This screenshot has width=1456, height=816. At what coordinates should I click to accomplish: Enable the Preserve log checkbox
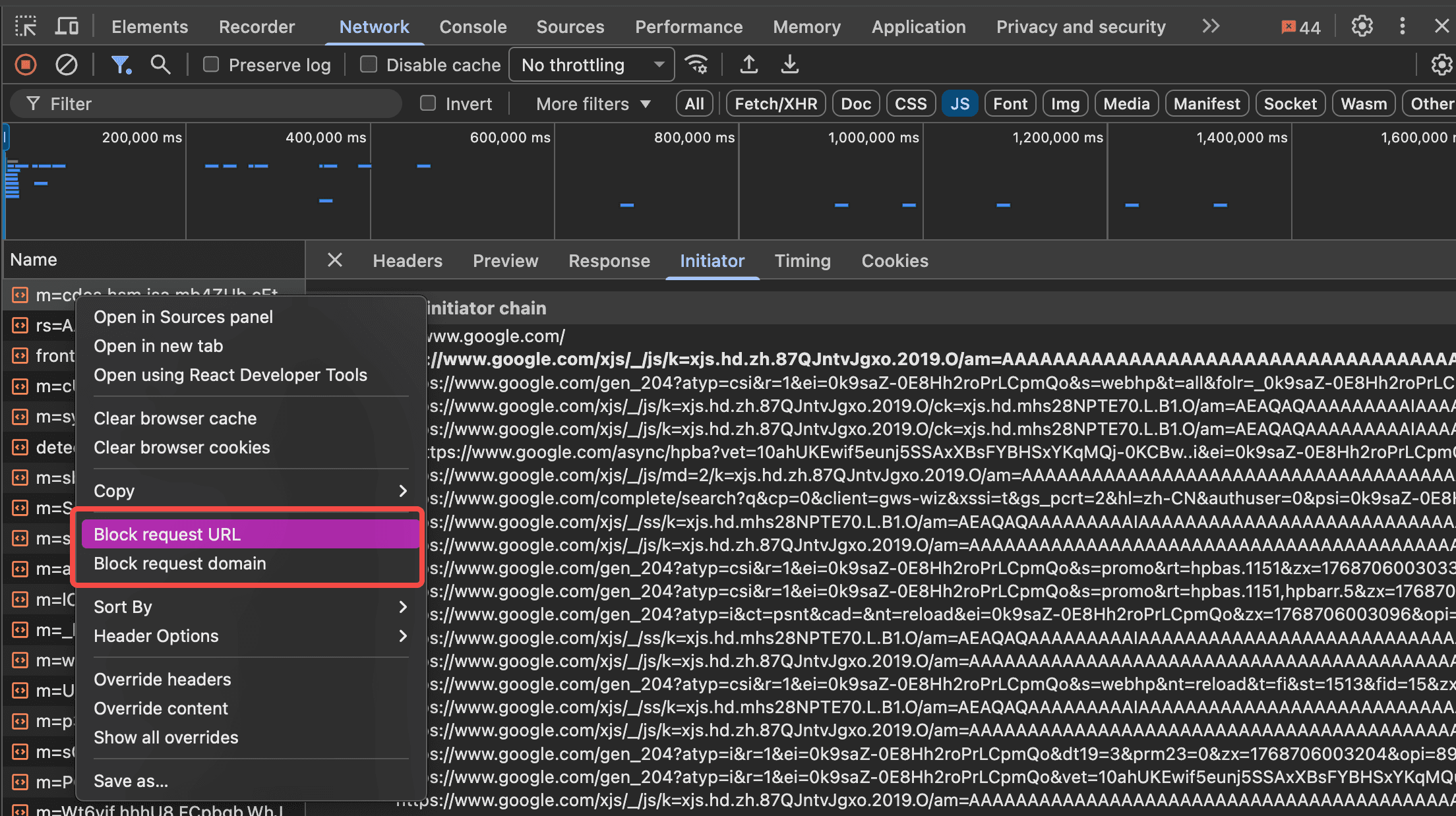212,64
